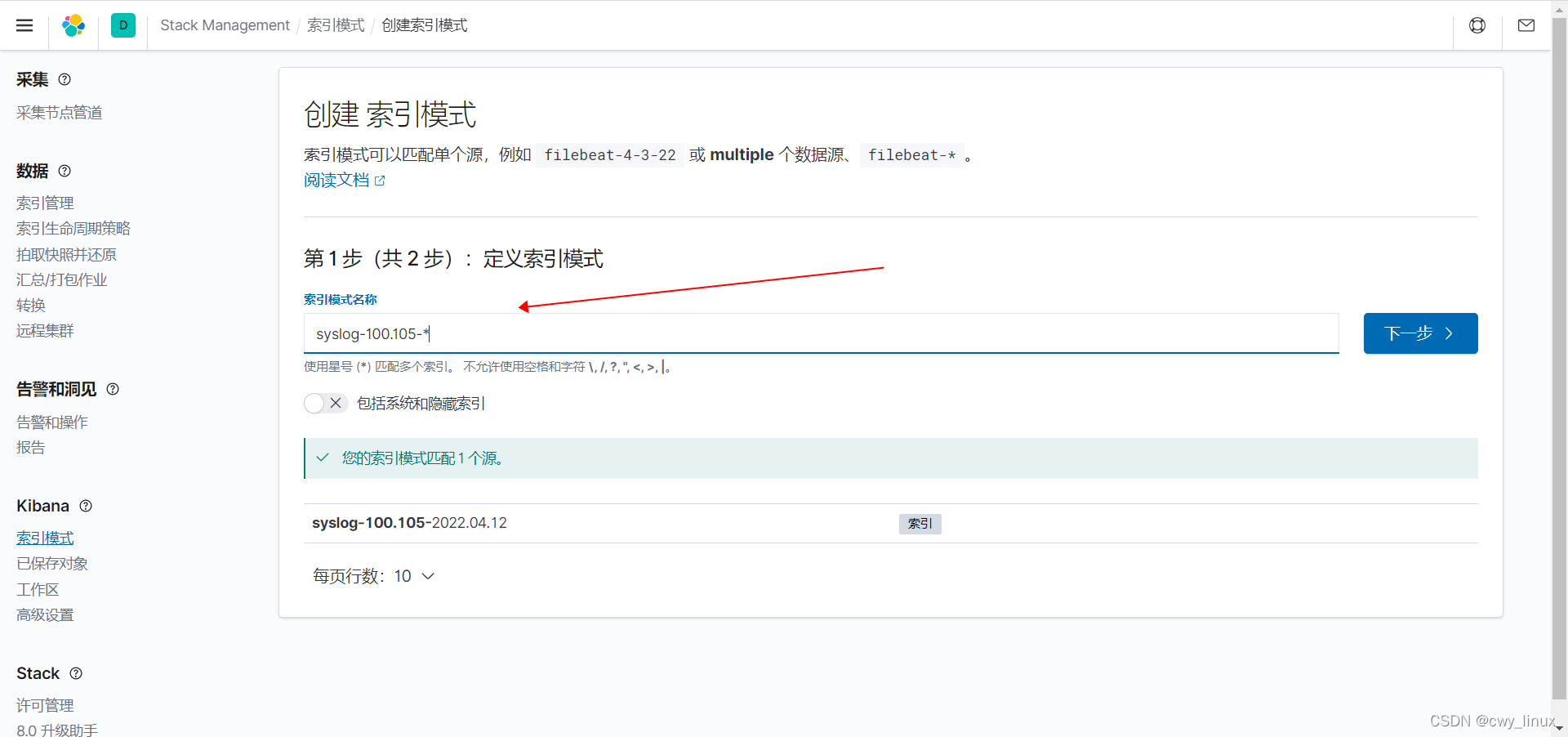Open 采集节点管道 in sidebar
Screen dimensions: 1568x737
click(60, 113)
